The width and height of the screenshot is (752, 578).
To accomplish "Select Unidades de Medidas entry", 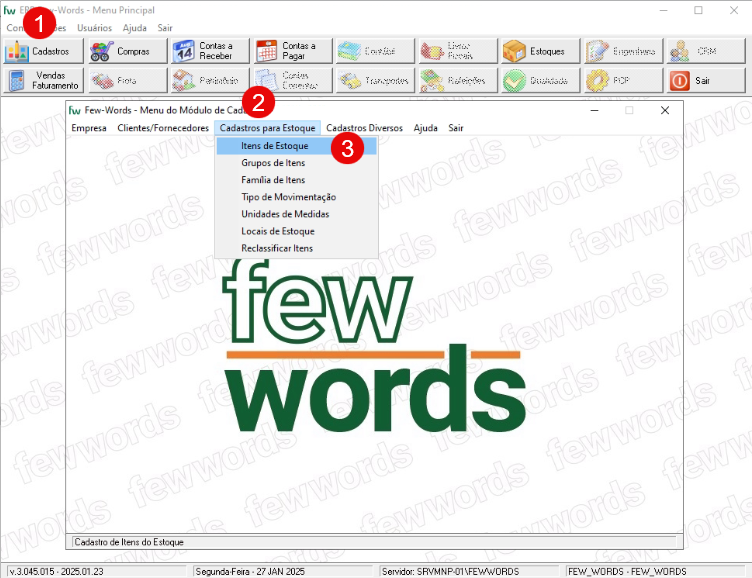I will pos(296,214).
